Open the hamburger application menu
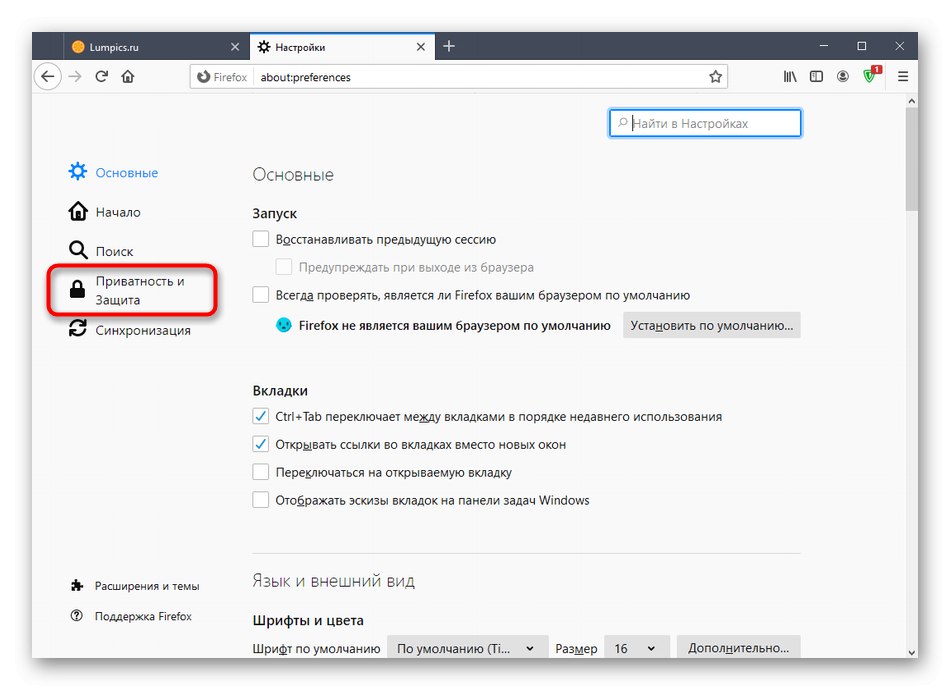 (x=903, y=77)
